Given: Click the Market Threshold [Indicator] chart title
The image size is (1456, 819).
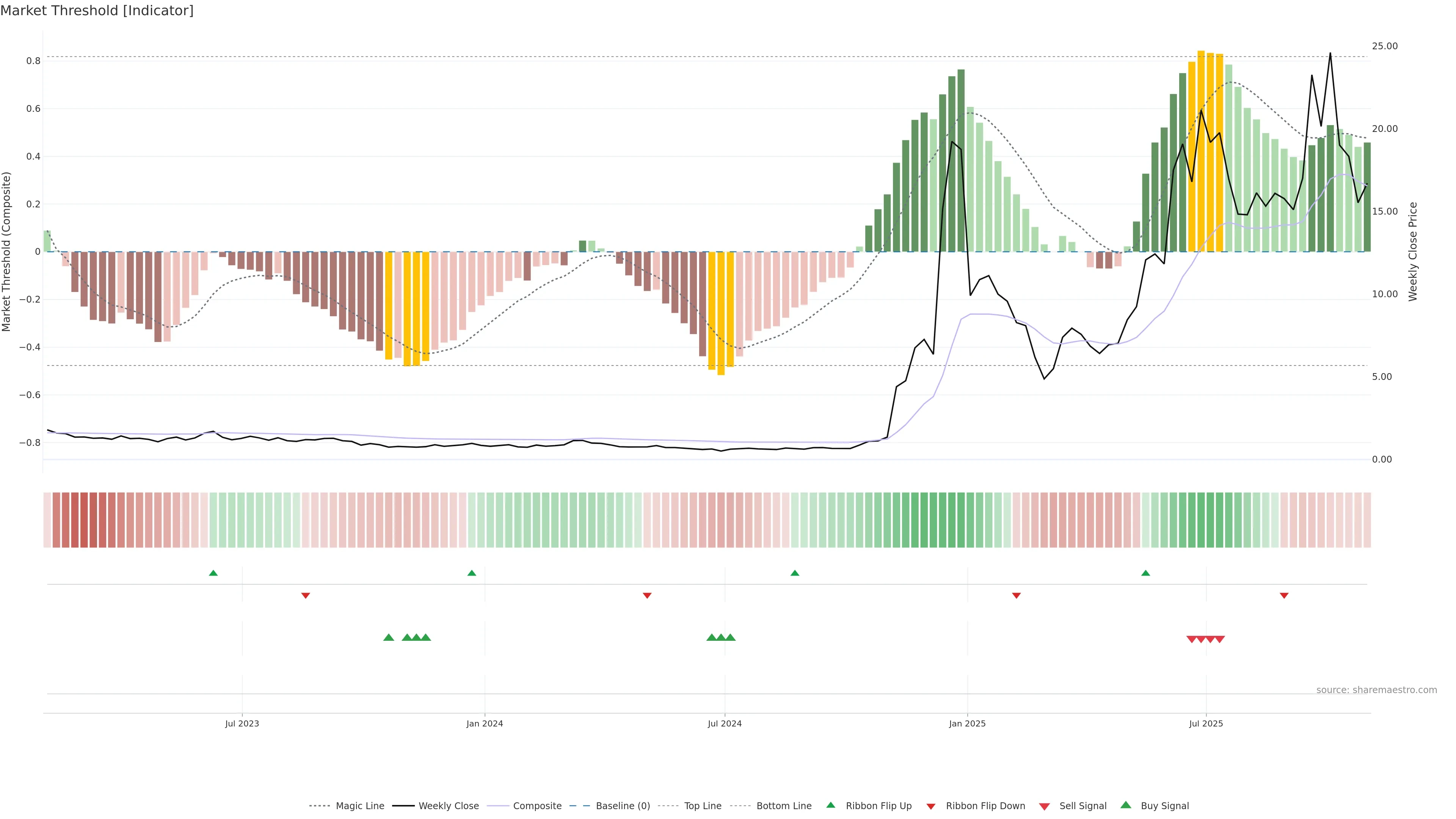Looking at the screenshot, I should pyautogui.click(x=97, y=11).
